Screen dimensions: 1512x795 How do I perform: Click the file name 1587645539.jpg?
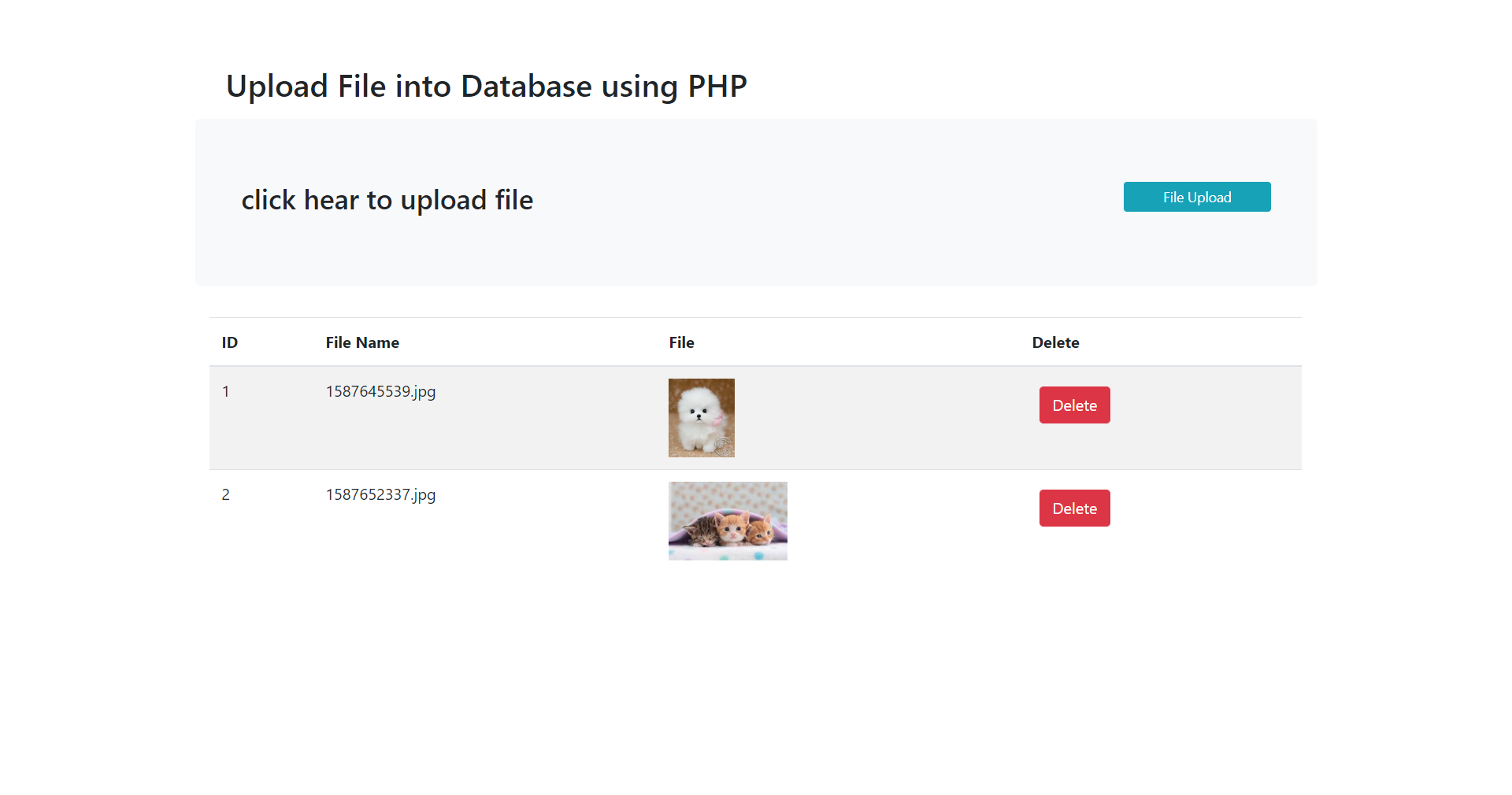(380, 390)
